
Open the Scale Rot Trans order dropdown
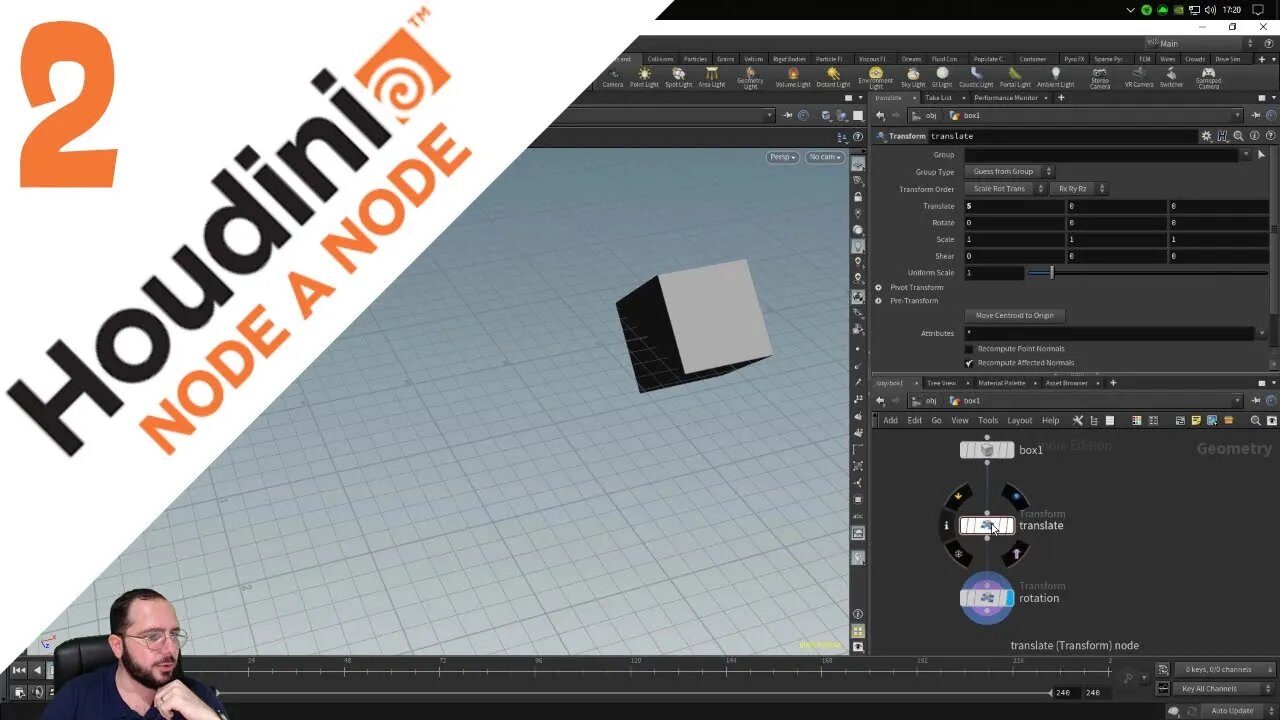(x=1005, y=189)
